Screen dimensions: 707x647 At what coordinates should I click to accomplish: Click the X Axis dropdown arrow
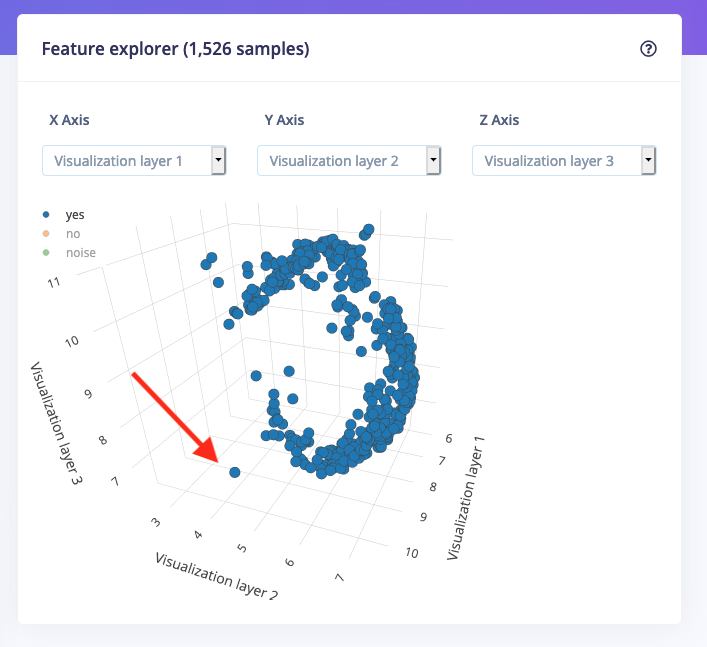tap(218, 160)
